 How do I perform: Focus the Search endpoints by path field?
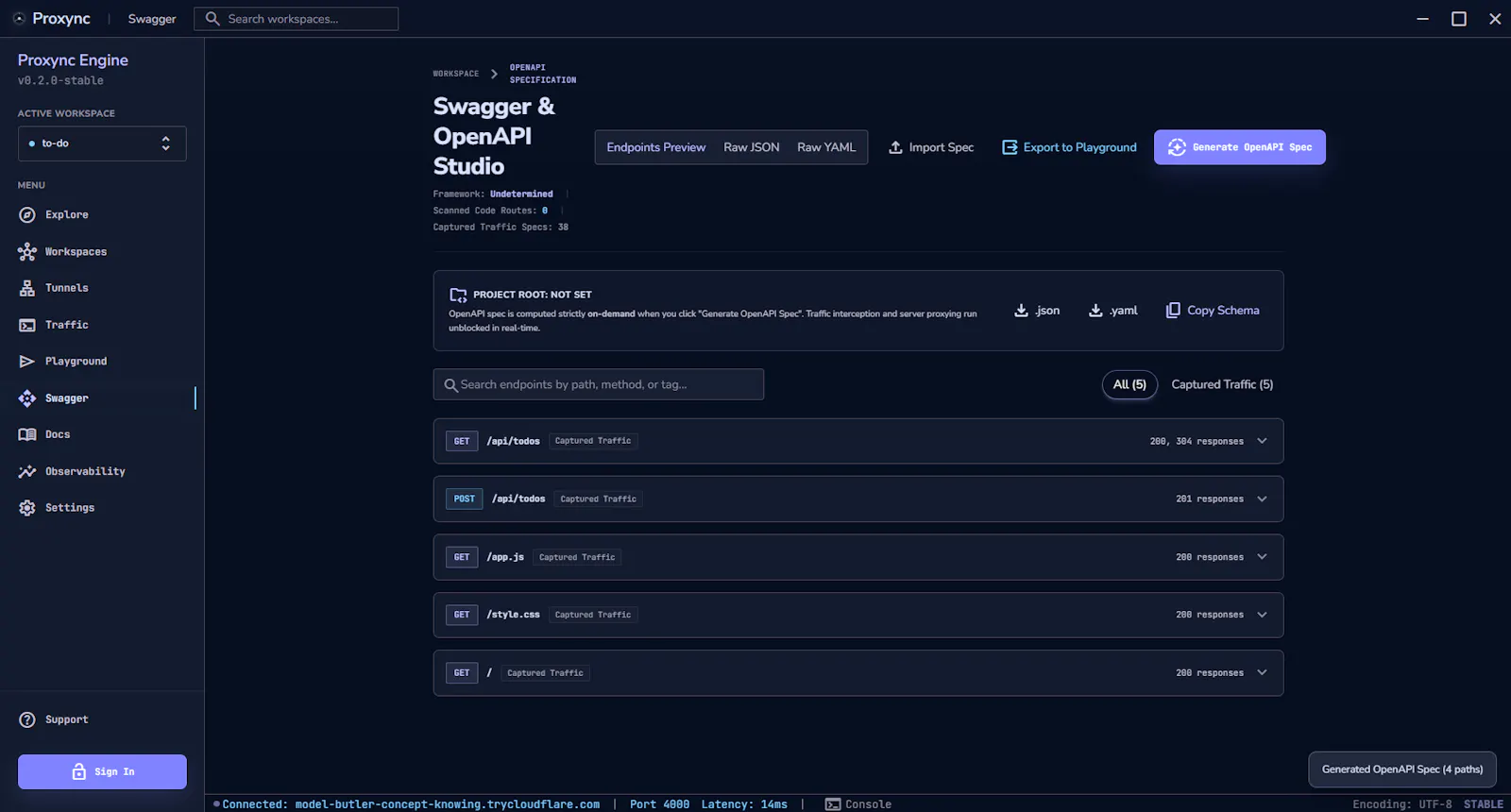(x=599, y=384)
